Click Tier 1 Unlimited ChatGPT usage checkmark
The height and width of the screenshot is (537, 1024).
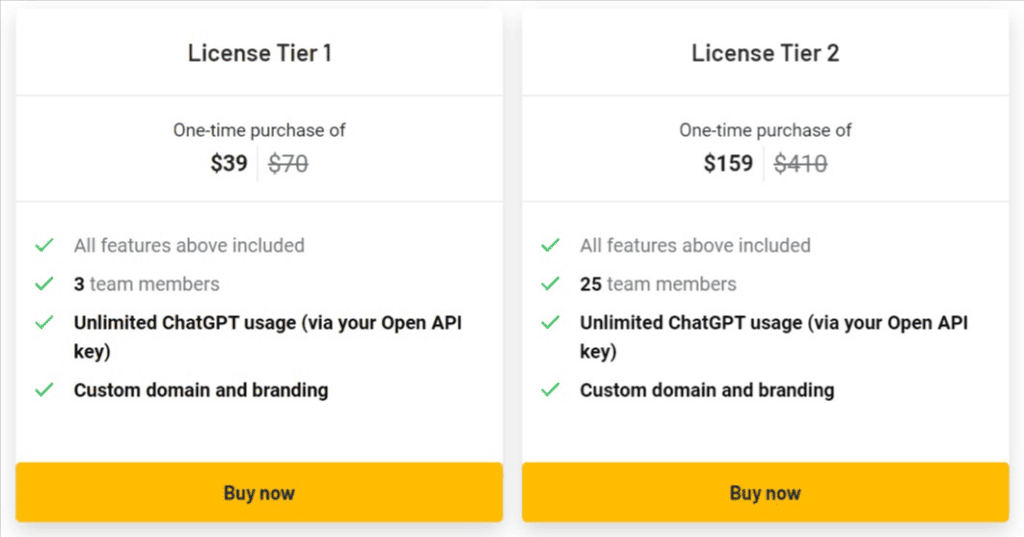click(x=44, y=323)
